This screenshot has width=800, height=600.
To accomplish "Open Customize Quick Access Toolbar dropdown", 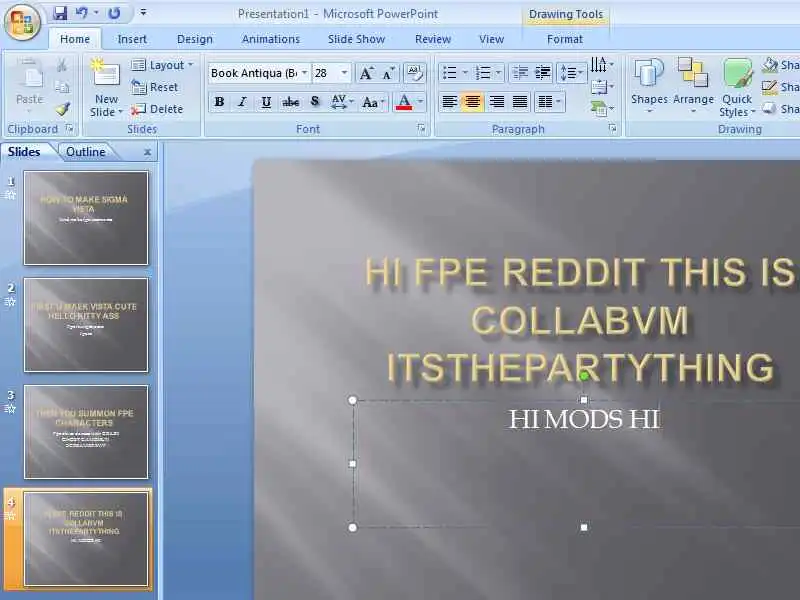I will [143, 13].
